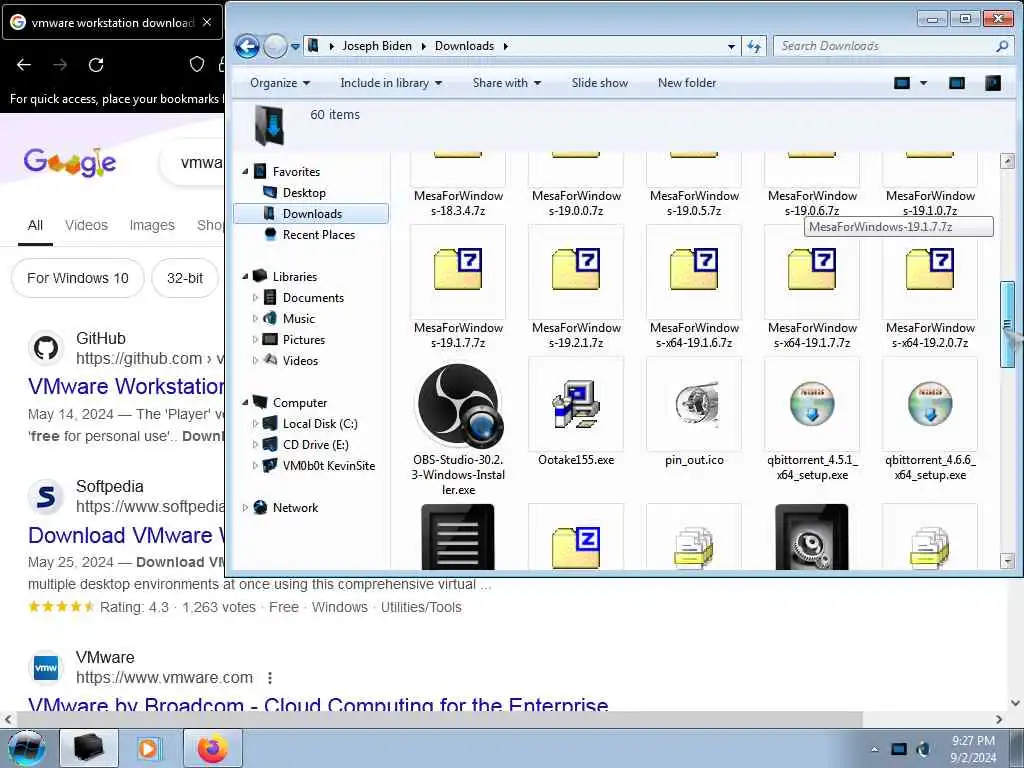Click Firefox taskbar icon

[x=212, y=748]
